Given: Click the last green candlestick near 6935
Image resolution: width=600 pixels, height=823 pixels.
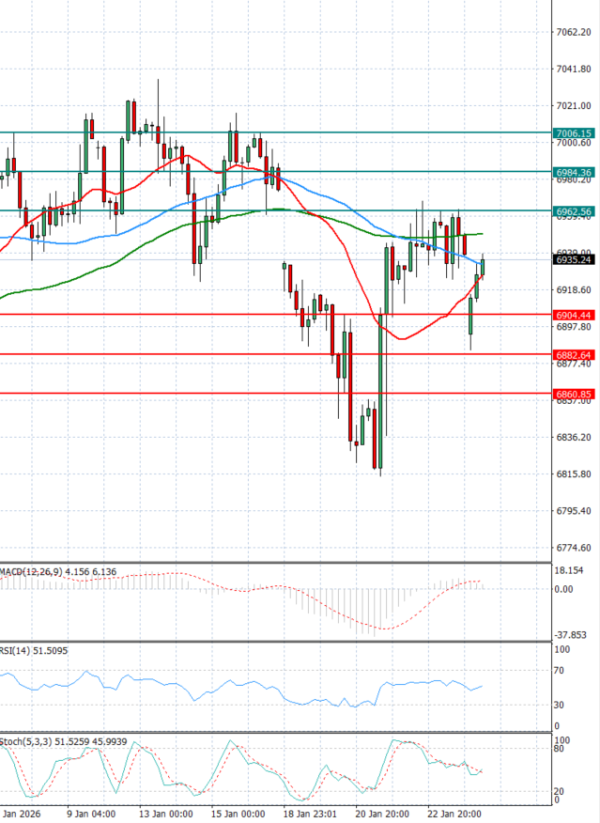Looking at the screenshot, I should pos(483,266).
